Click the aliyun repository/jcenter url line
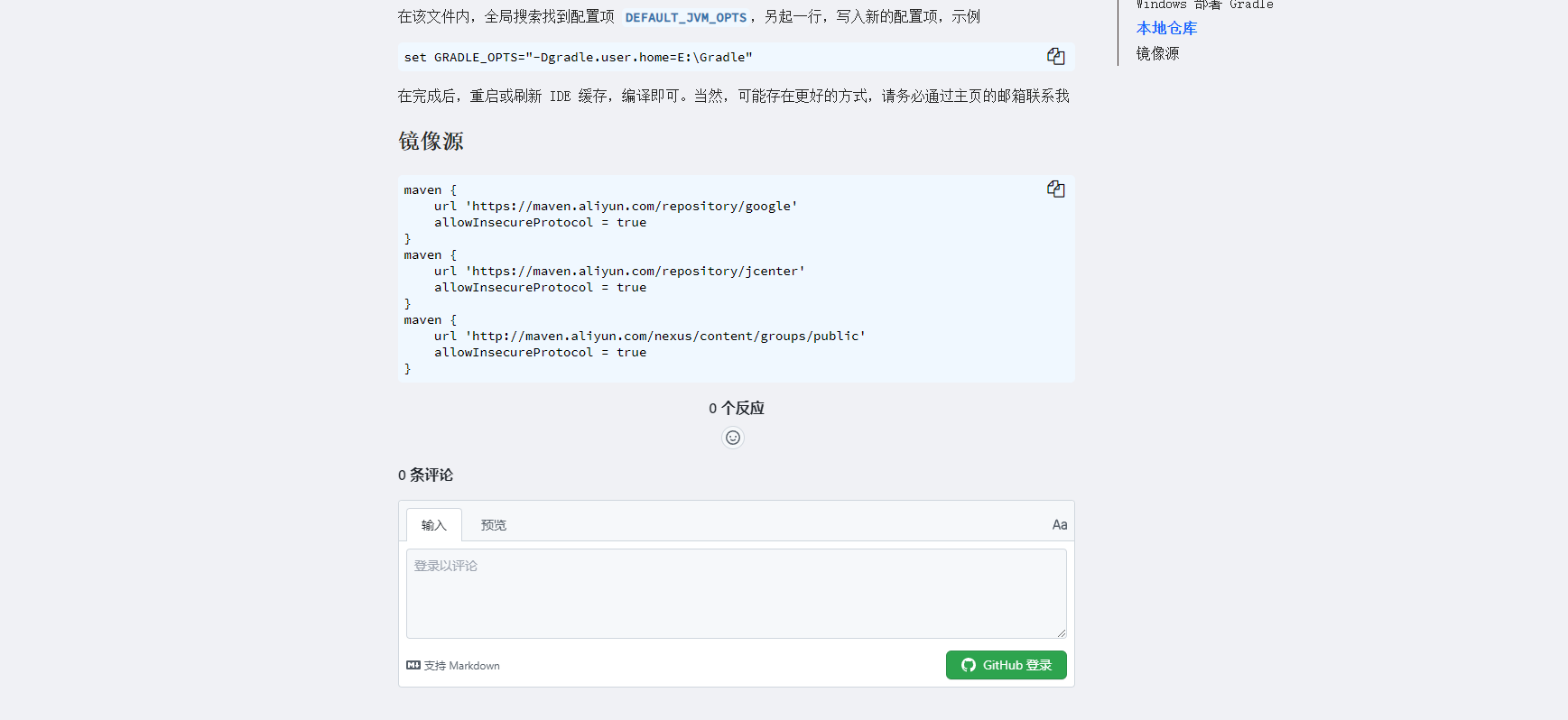Viewport: 1568px width, 720px height. coord(619,271)
